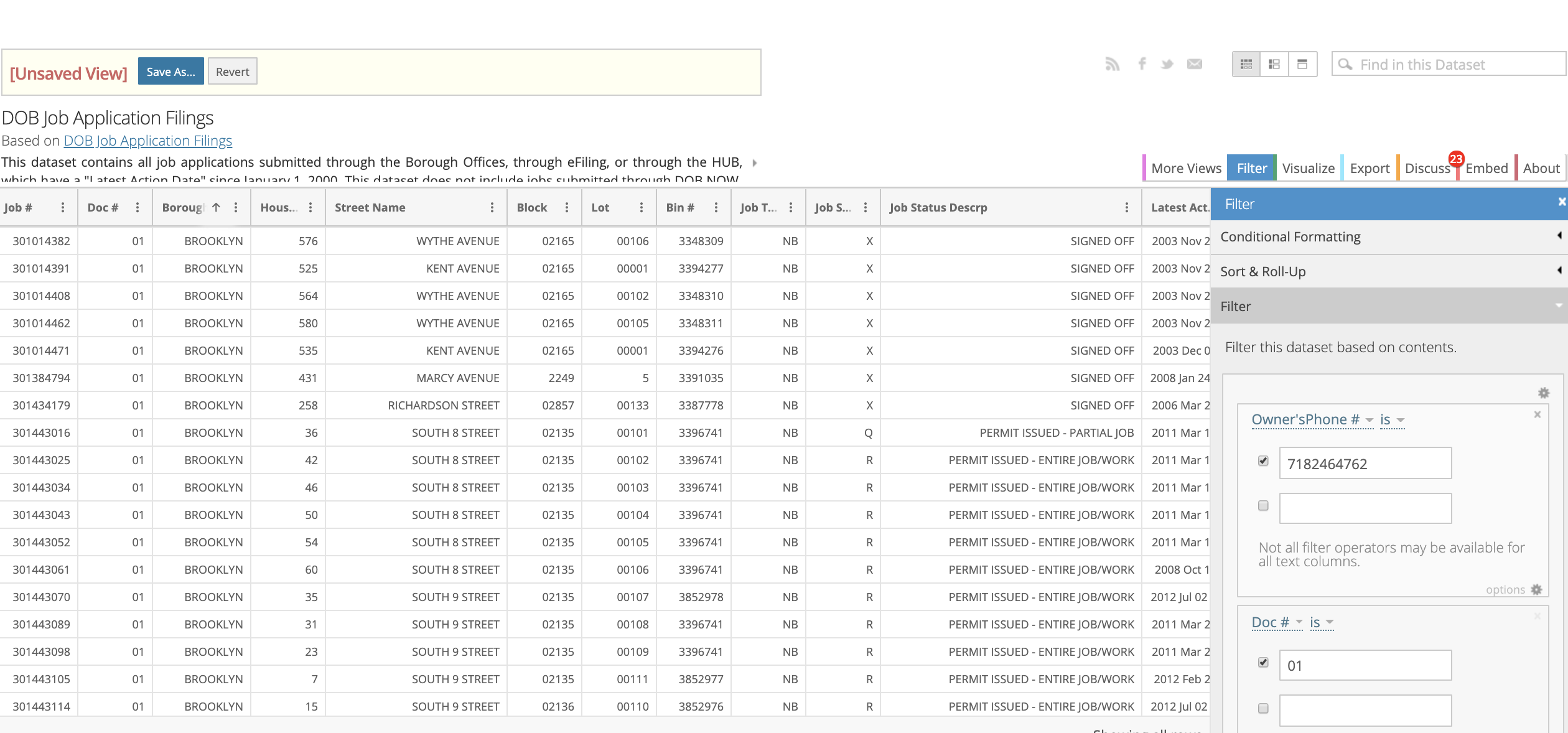1568x733 pixels.
Task: Enable the empty Doc # filter value
Action: tap(1263, 709)
